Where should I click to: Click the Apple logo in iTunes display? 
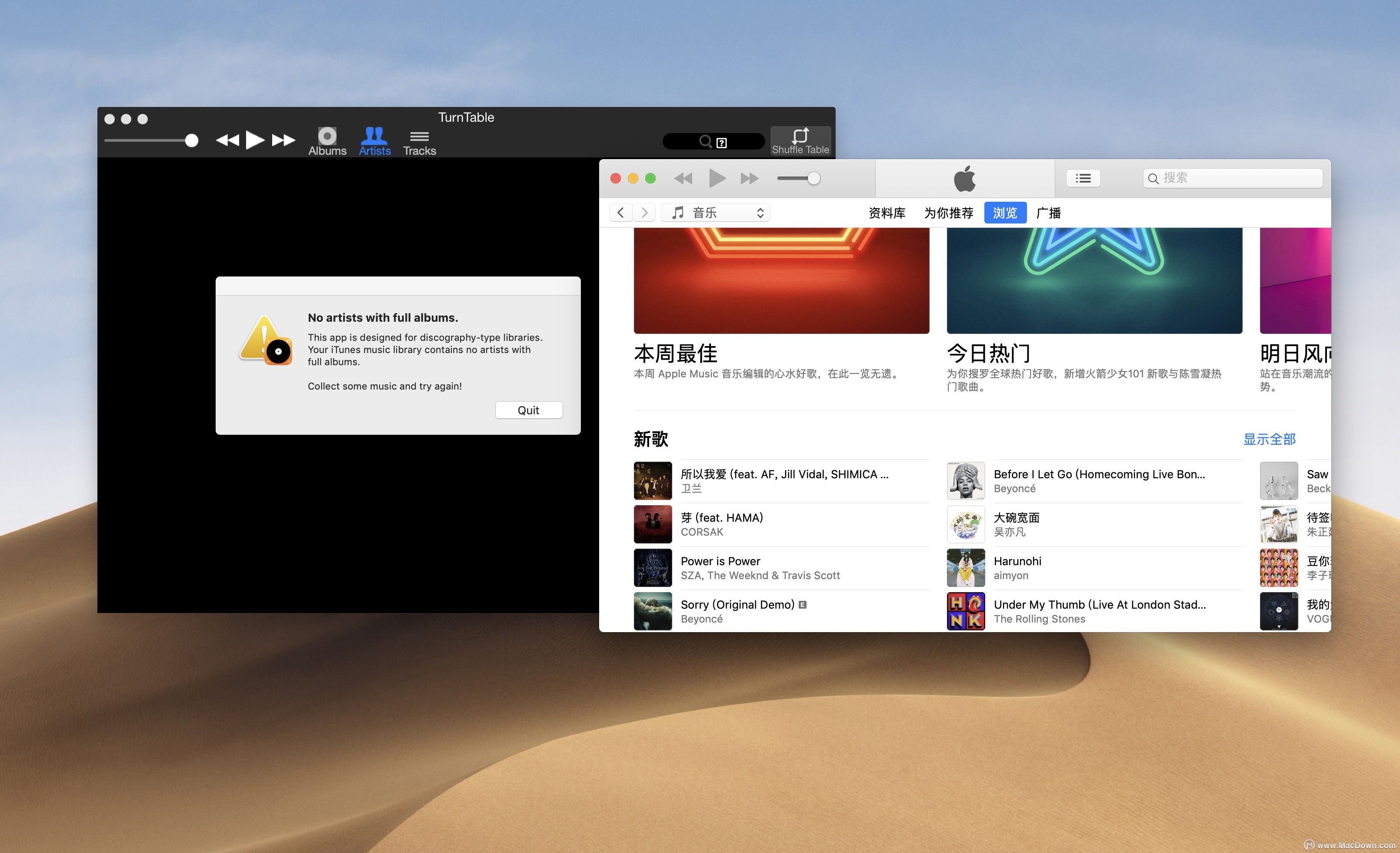point(965,178)
